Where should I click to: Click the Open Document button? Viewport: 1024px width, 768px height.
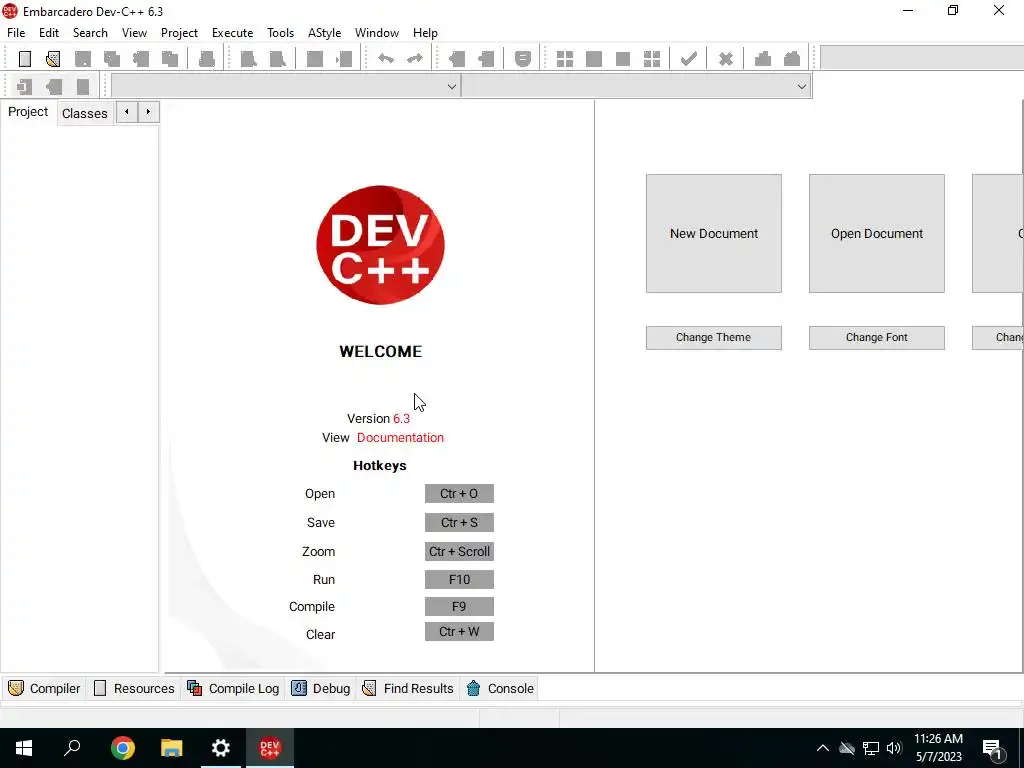[877, 233]
